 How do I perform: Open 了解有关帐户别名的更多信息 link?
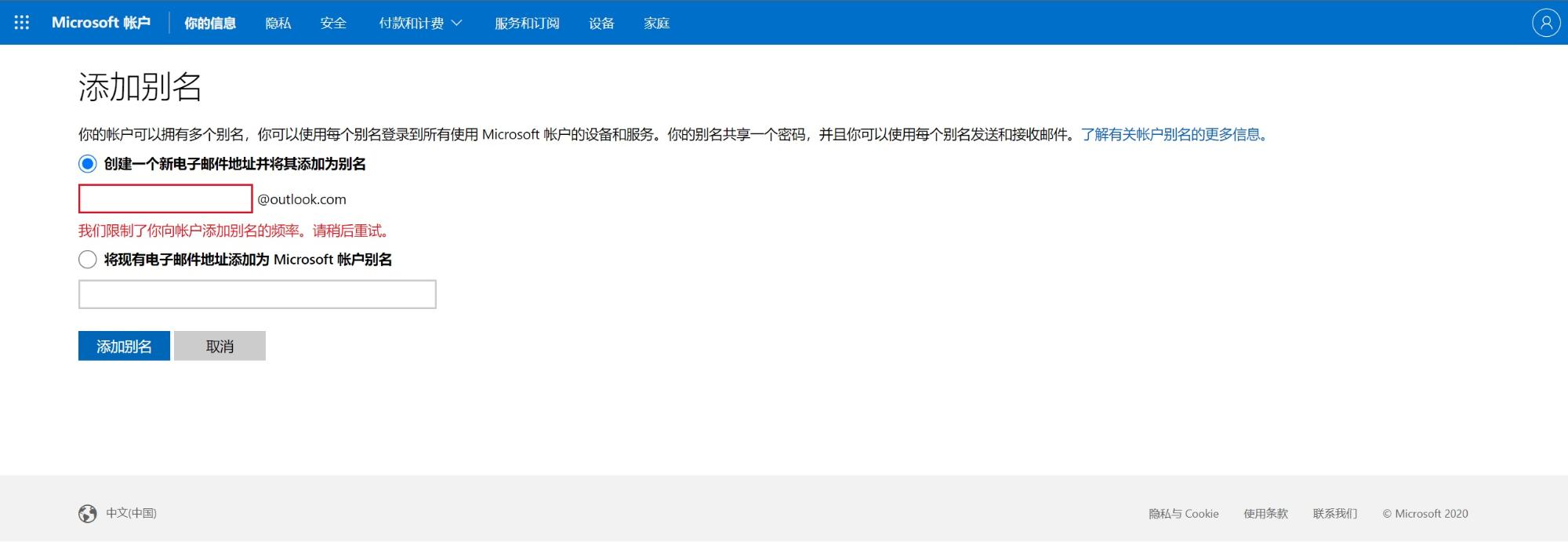point(1174,135)
